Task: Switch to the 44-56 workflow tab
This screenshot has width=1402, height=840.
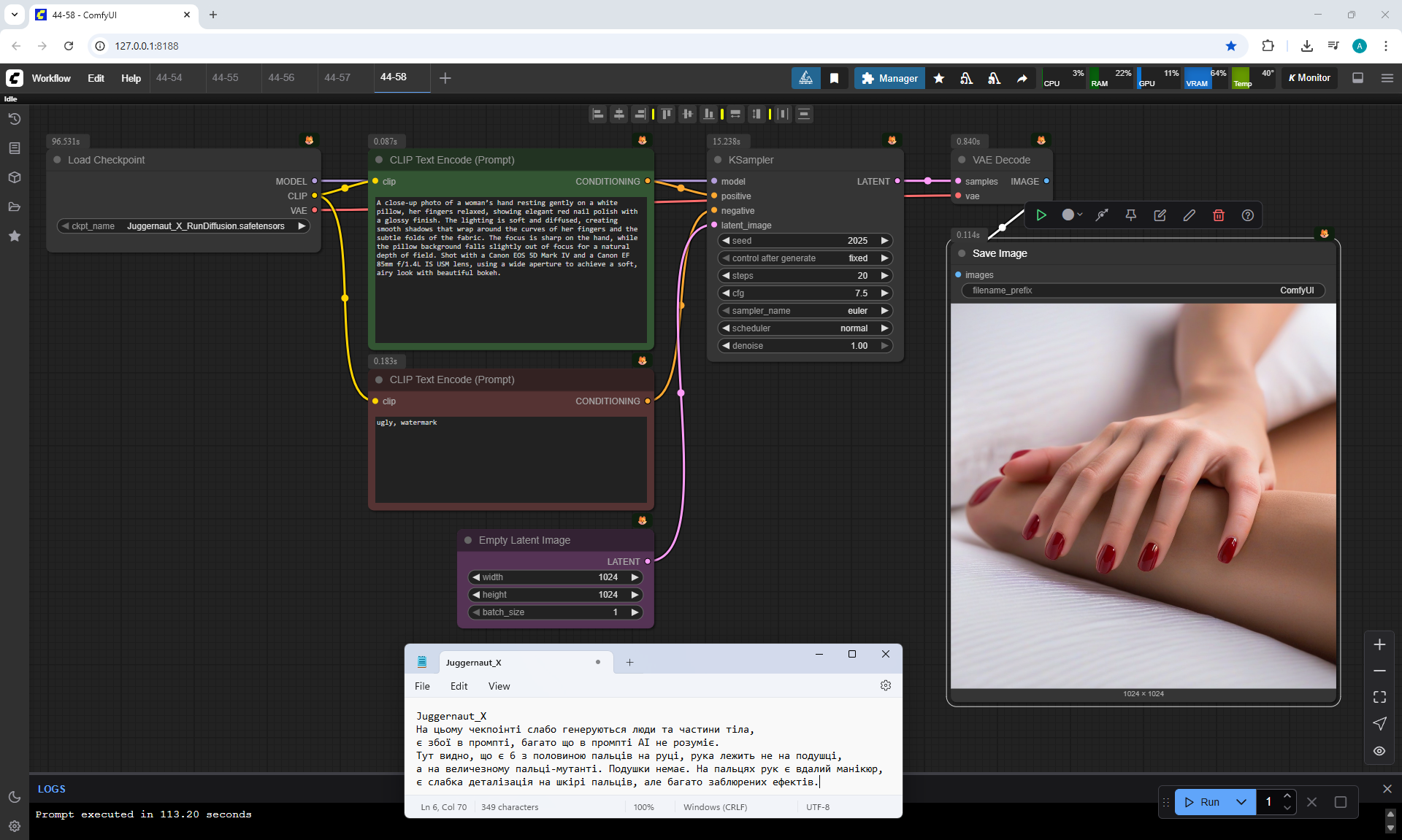Action: click(x=281, y=77)
